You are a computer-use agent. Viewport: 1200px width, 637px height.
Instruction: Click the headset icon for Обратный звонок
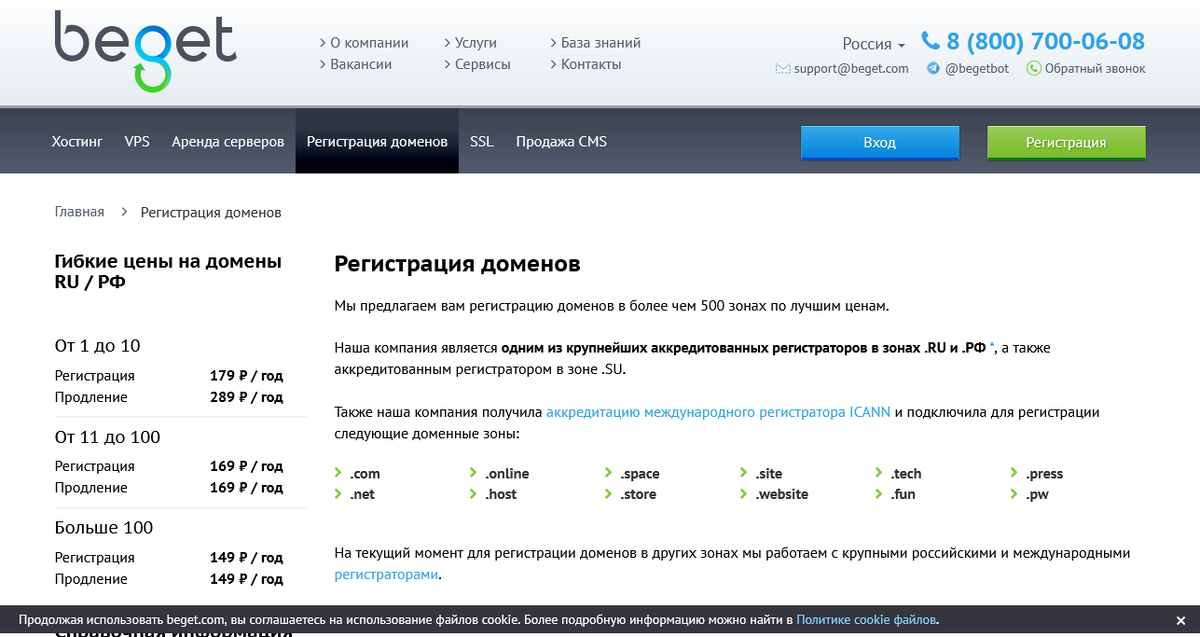point(1032,68)
